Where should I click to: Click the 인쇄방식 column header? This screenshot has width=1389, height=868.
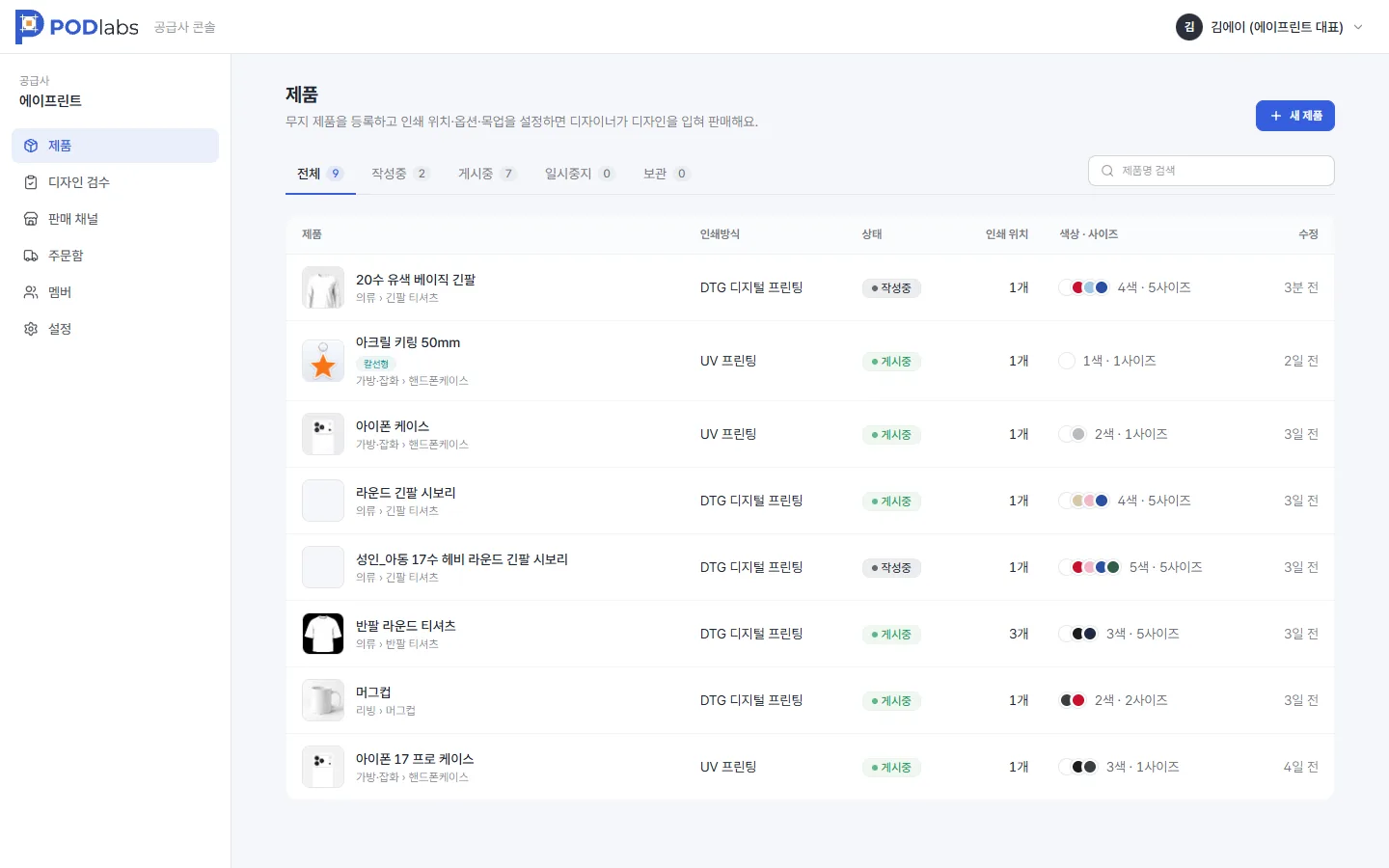click(x=720, y=234)
